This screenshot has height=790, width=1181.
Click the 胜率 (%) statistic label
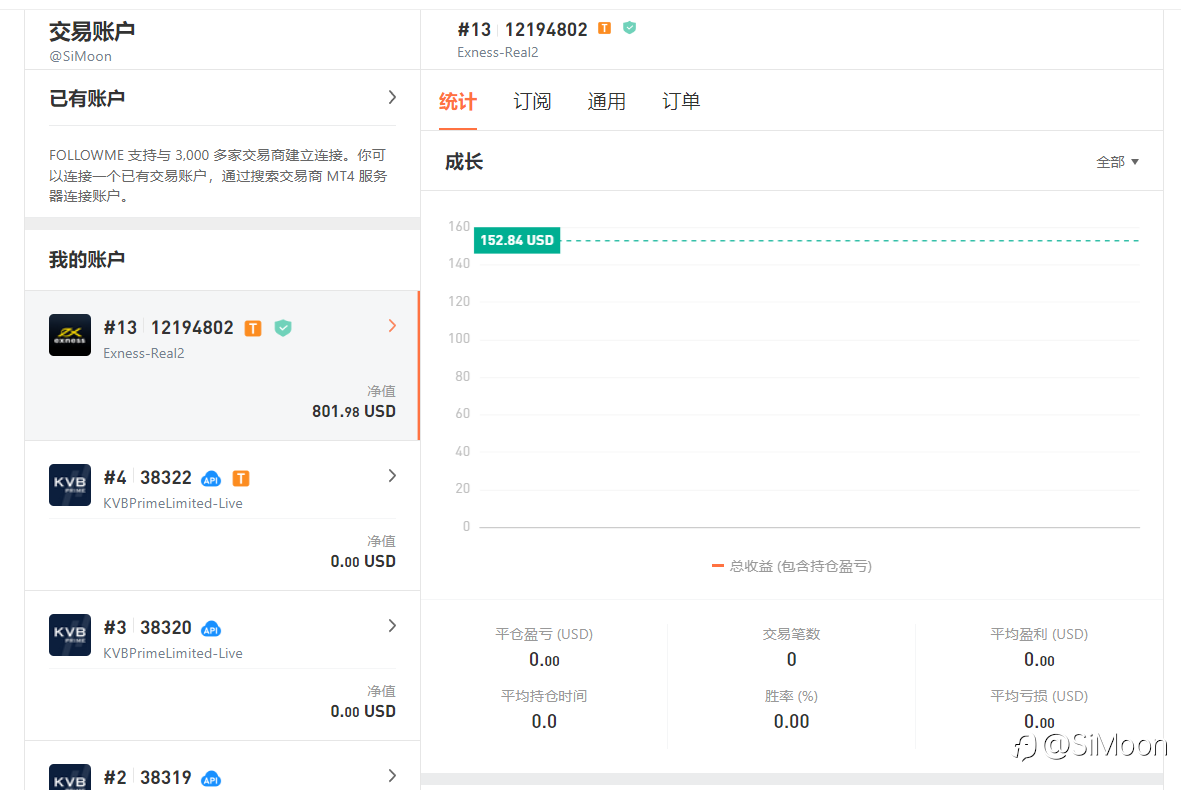pyautogui.click(x=792, y=696)
